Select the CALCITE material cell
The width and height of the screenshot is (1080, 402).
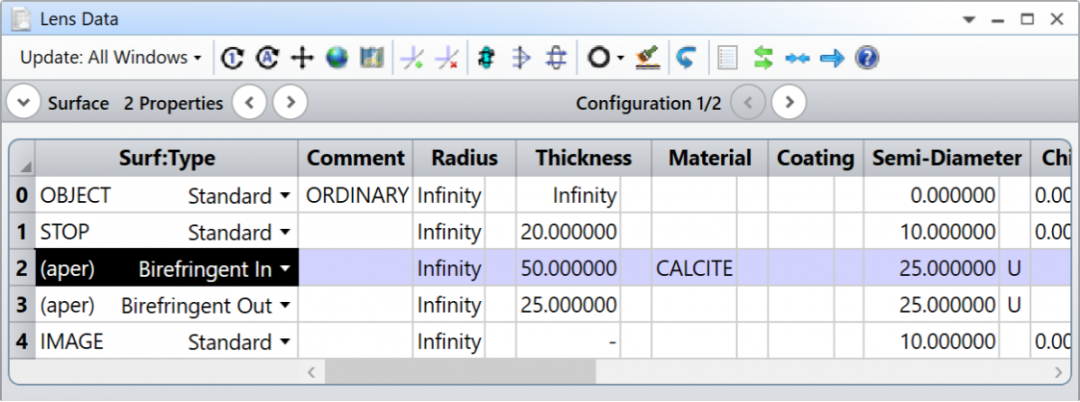[694, 269]
